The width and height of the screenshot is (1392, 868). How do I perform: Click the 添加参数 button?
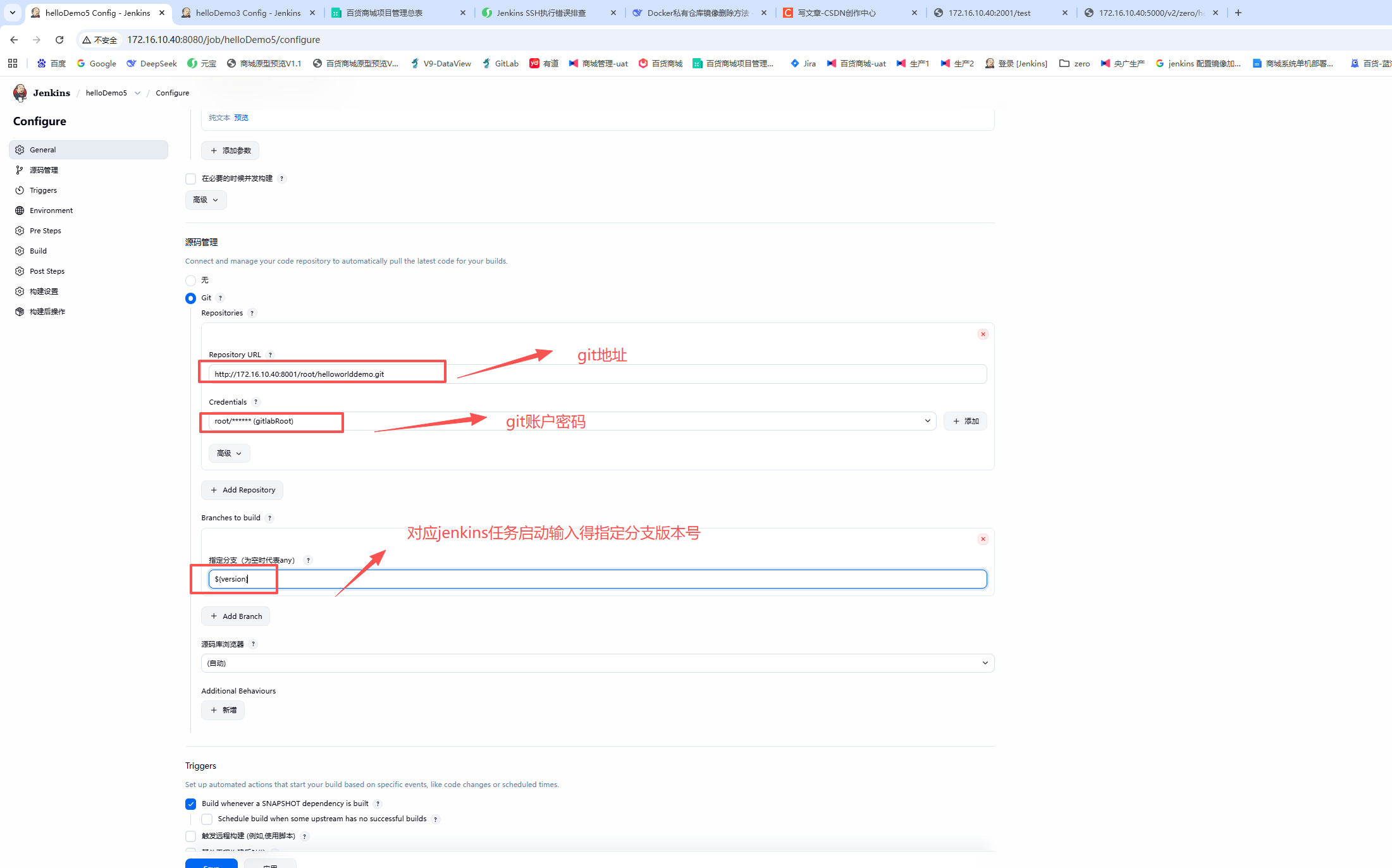pyautogui.click(x=230, y=150)
